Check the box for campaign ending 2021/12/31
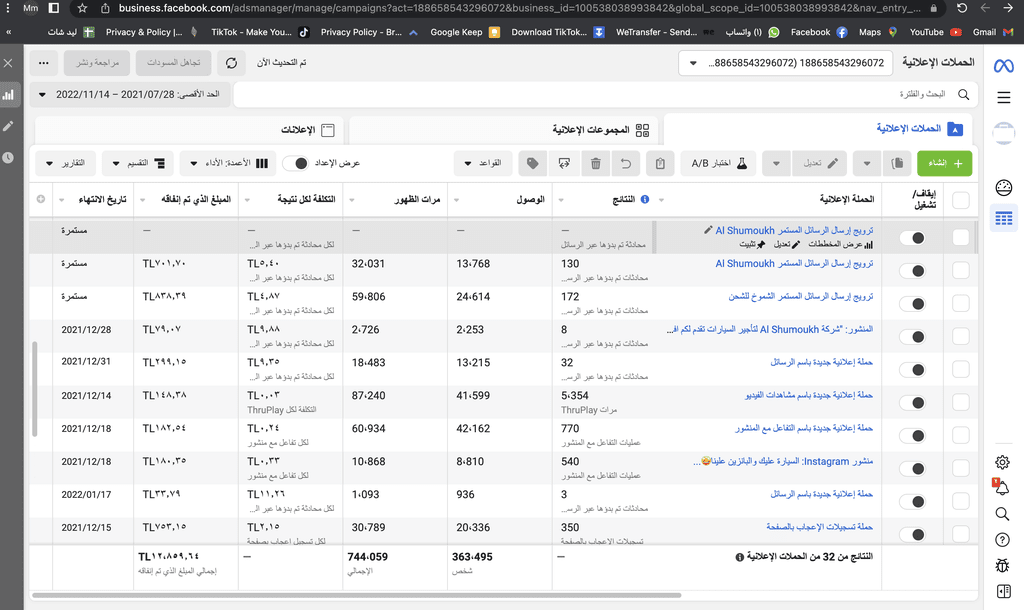This screenshot has width=1024, height=610. [961, 369]
